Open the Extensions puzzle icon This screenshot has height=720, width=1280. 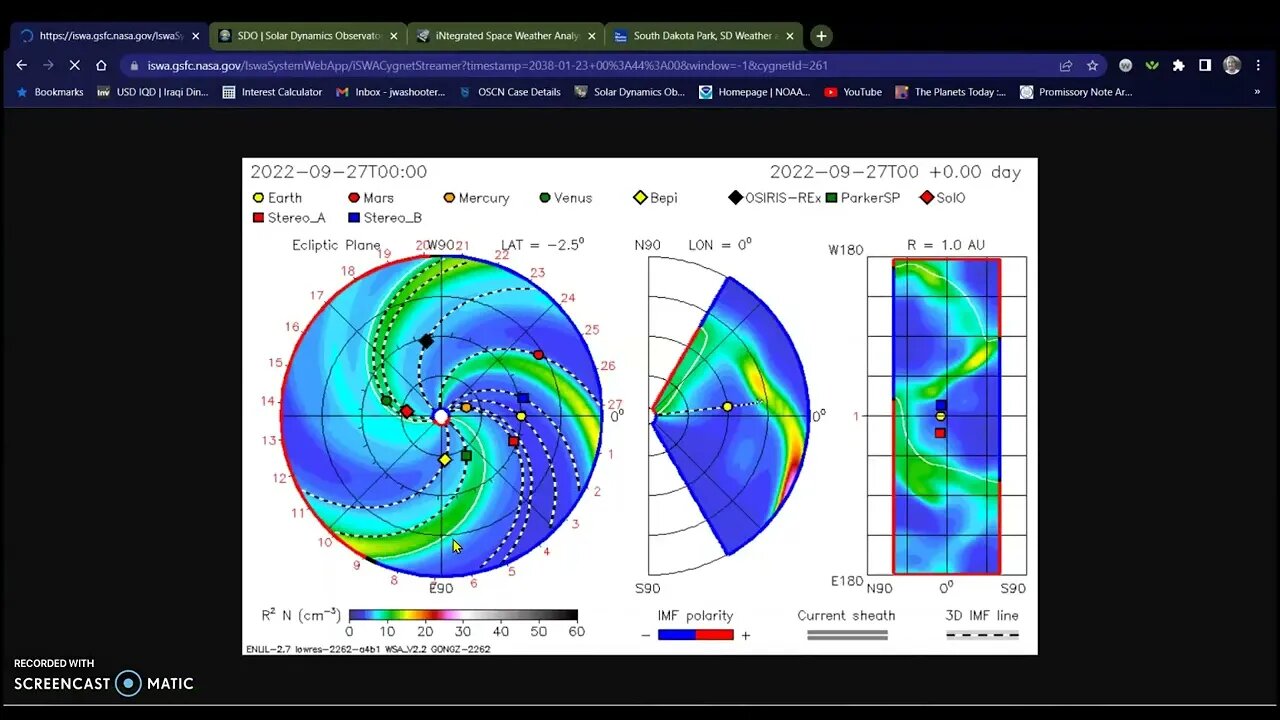pos(1179,65)
